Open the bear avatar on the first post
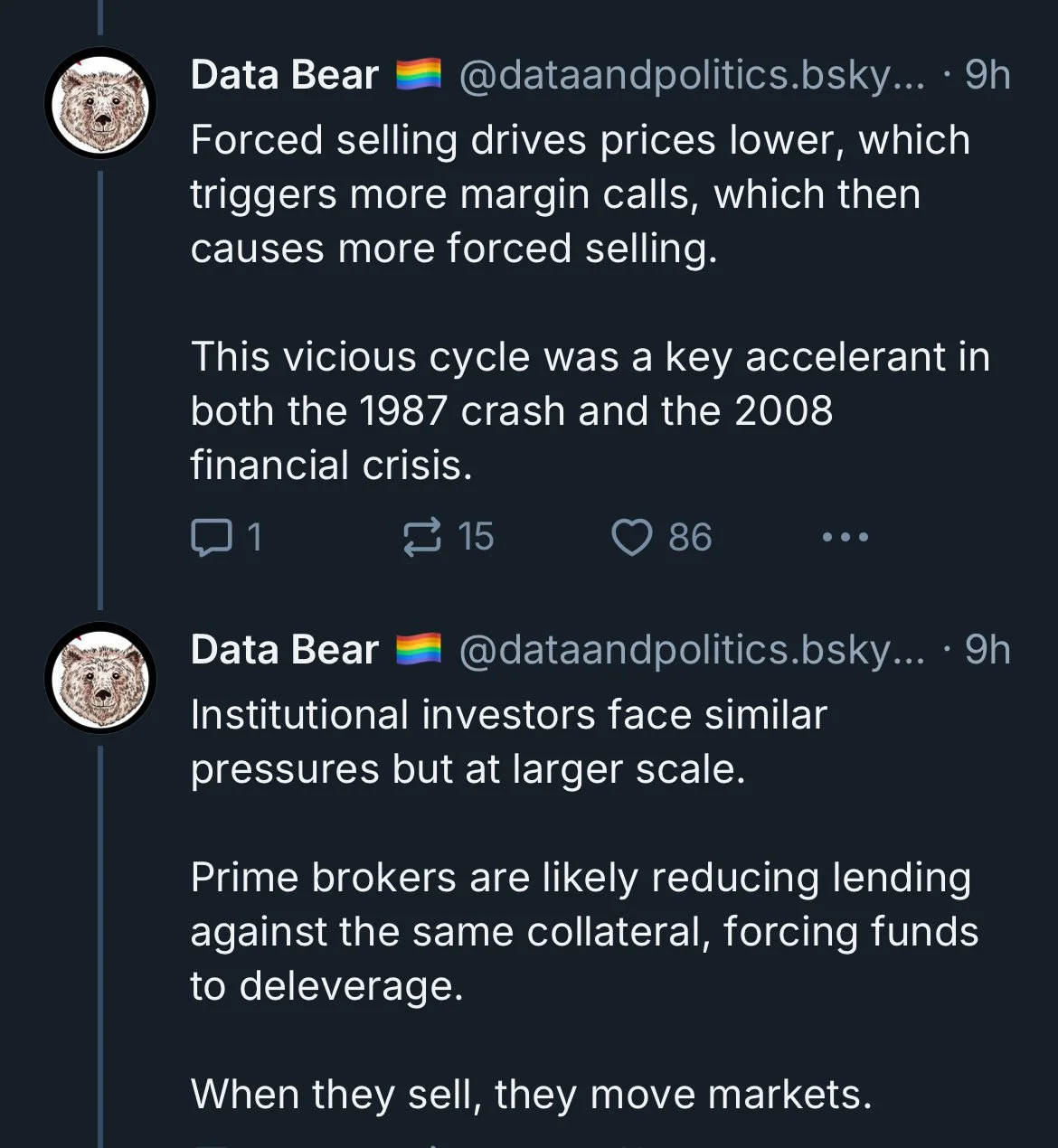1058x1148 pixels. [x=100, y=103]
